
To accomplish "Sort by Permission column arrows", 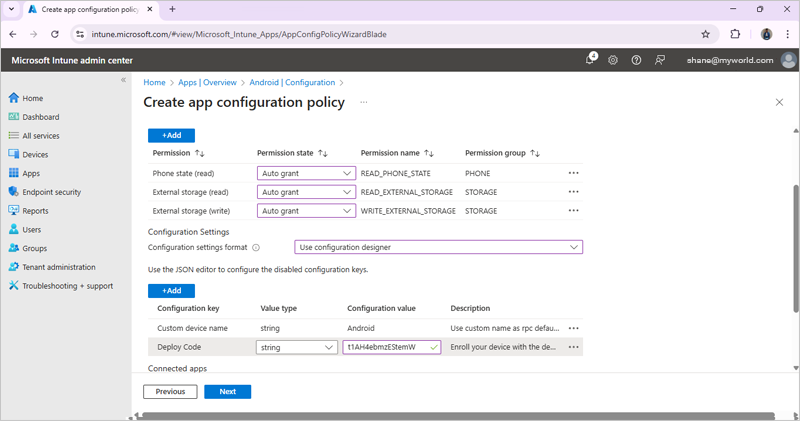I will tap(200, 154).
